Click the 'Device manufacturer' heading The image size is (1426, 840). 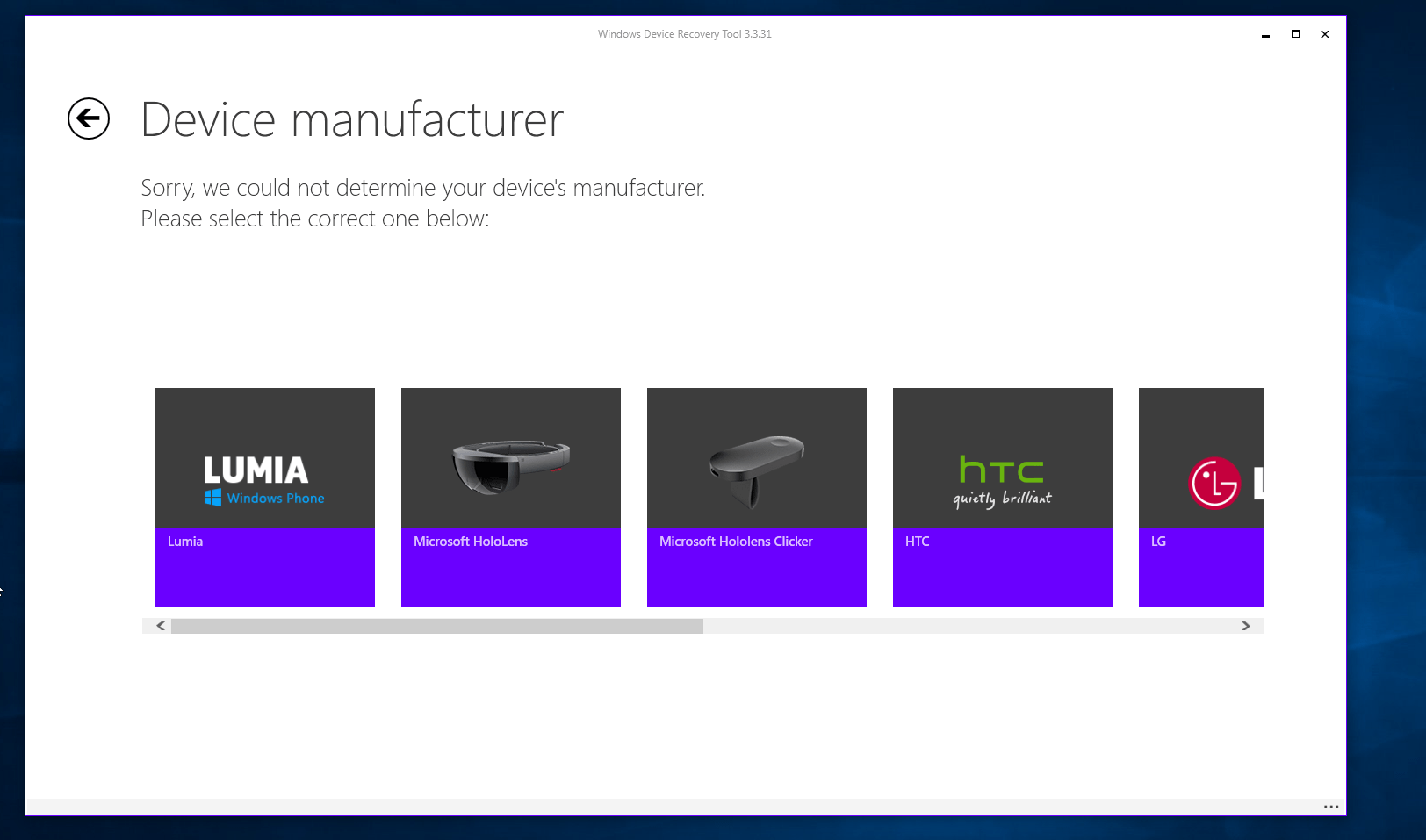pyautogui.click(x=352, y=119)
